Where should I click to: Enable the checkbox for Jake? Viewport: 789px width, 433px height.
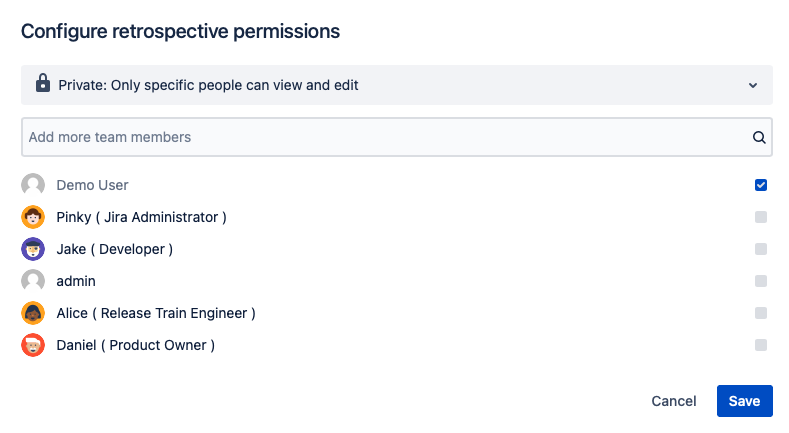pos(761,249)
